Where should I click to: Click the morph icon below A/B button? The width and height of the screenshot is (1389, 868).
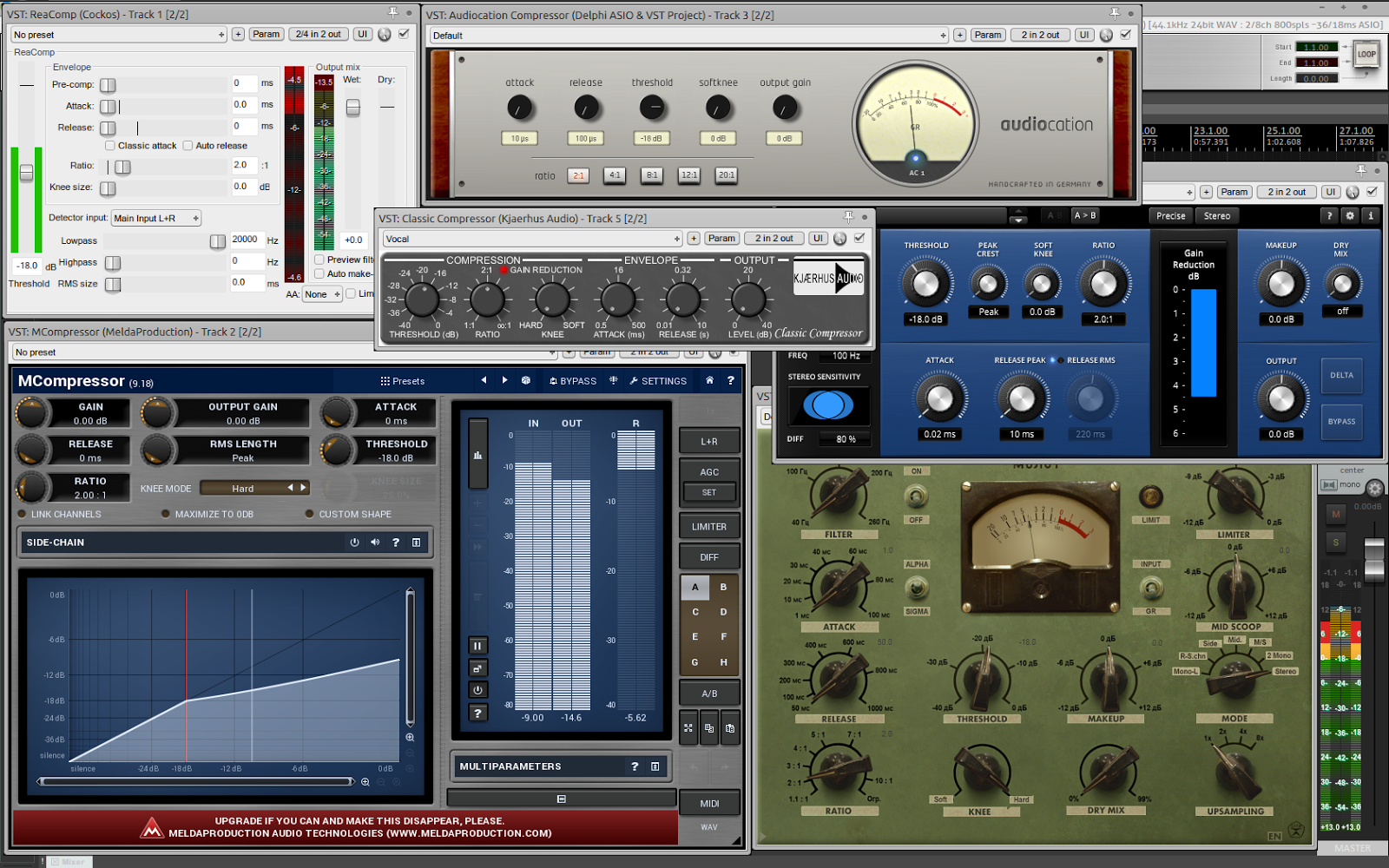tap(688, 728)
